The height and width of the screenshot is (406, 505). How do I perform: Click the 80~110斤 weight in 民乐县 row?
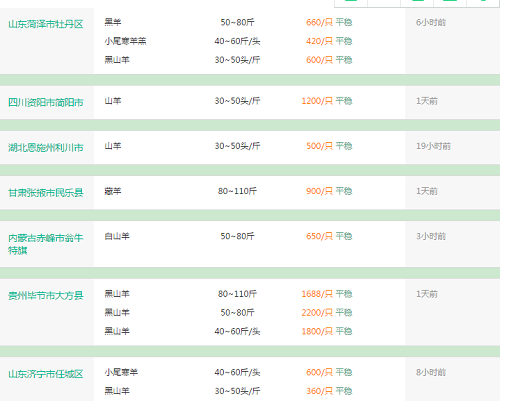(237, 191)
